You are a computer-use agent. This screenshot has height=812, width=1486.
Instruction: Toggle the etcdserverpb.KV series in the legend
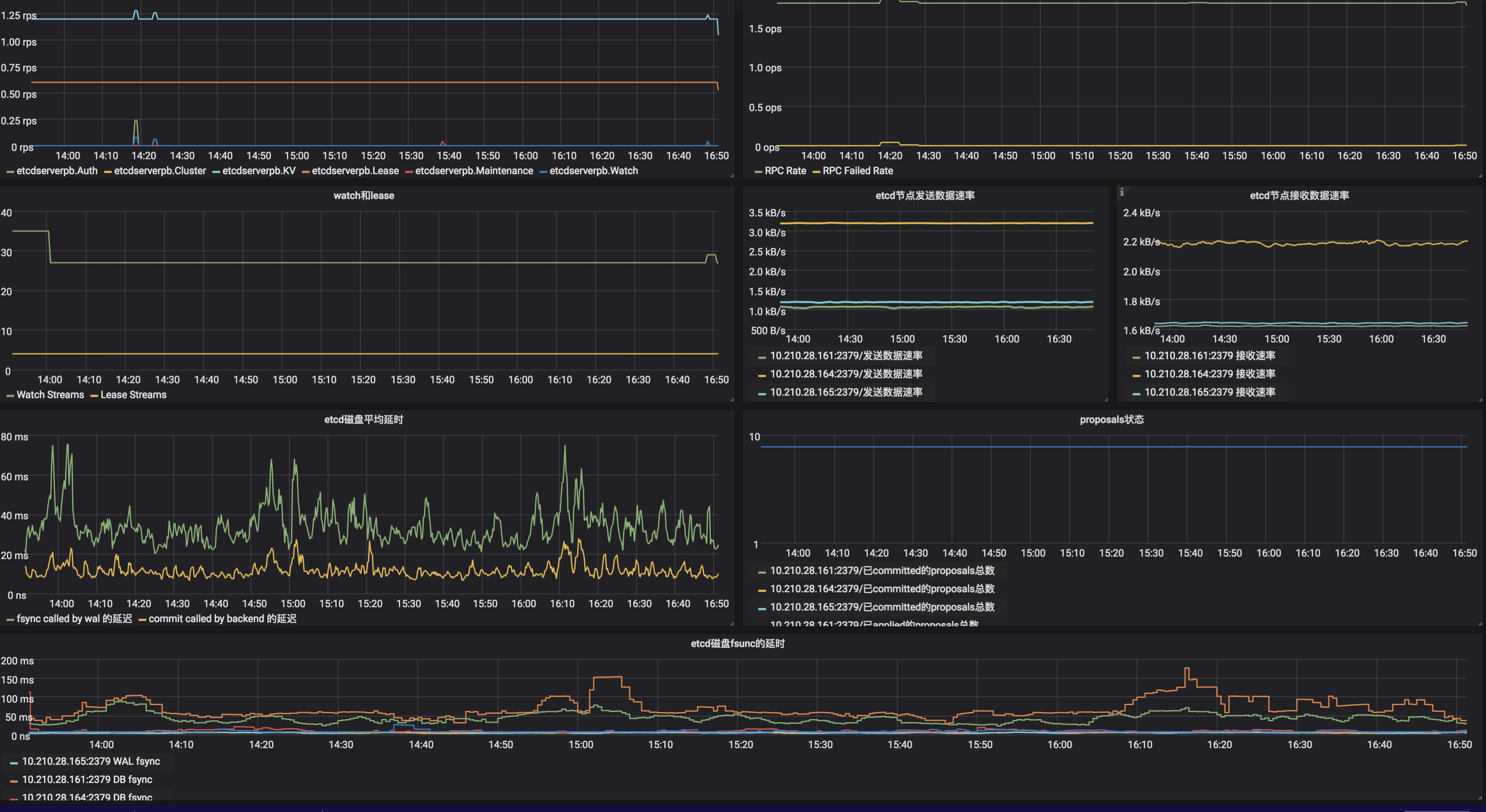pos(258,171)
